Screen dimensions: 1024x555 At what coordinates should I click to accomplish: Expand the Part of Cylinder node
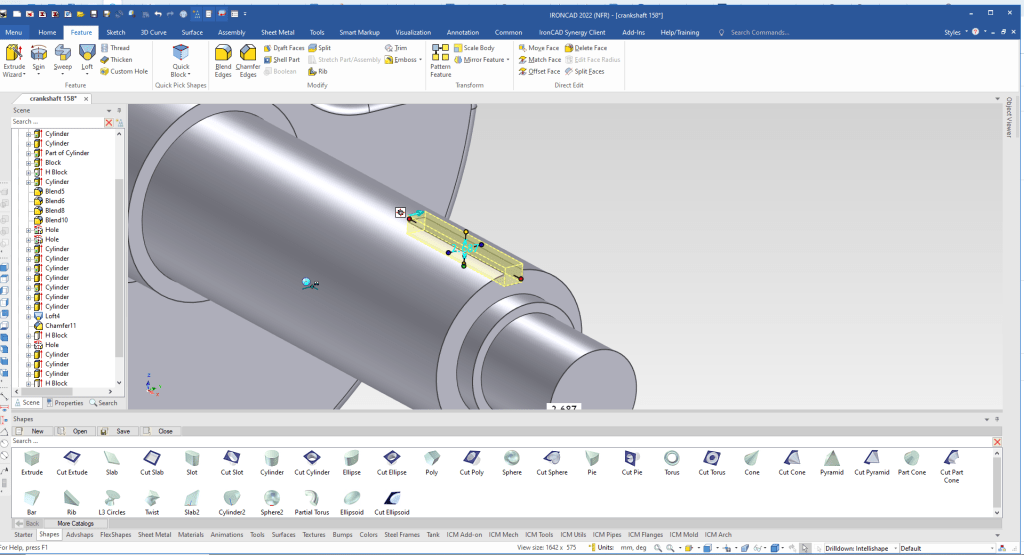(x=29, y=153)
